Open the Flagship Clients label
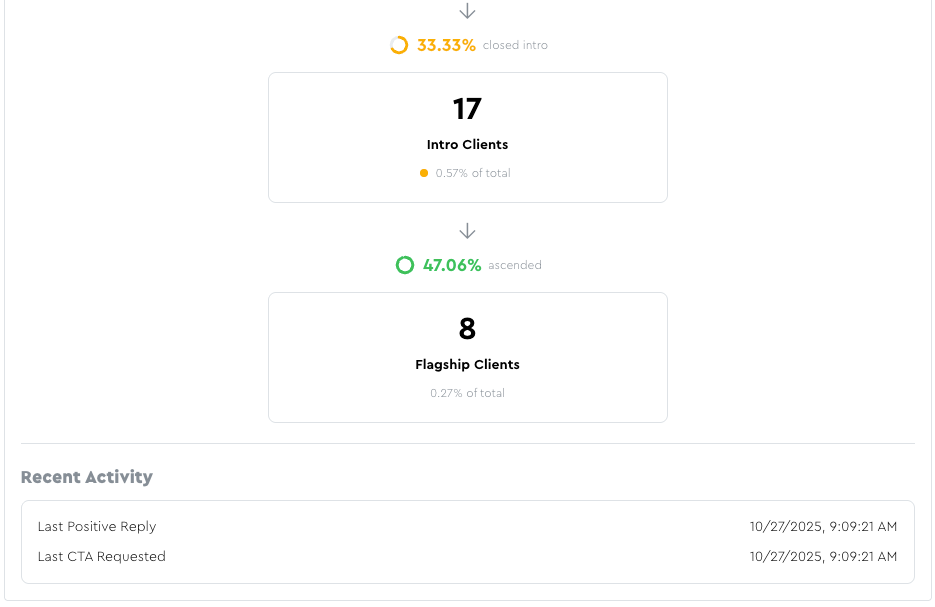 (467, 365)
